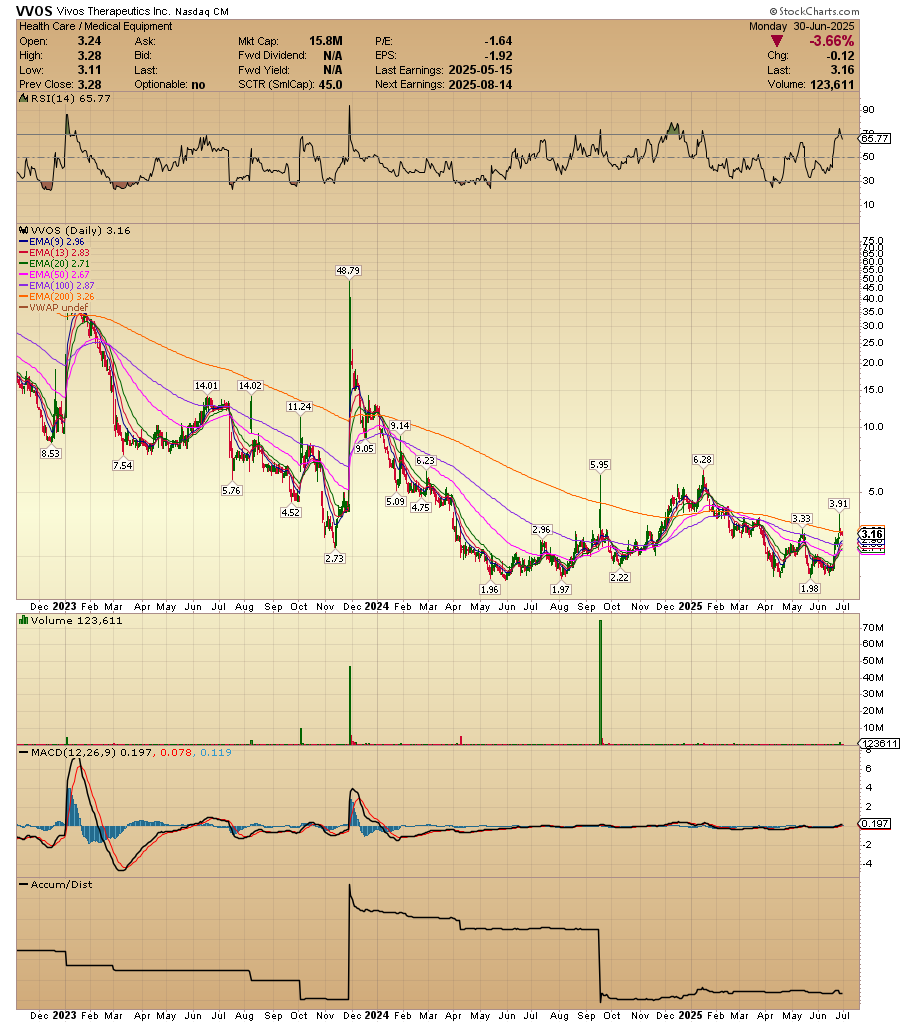900x1023 pixels.
Task: Click the red down-triangle change indicator
Action: click(x=777, y=41)
